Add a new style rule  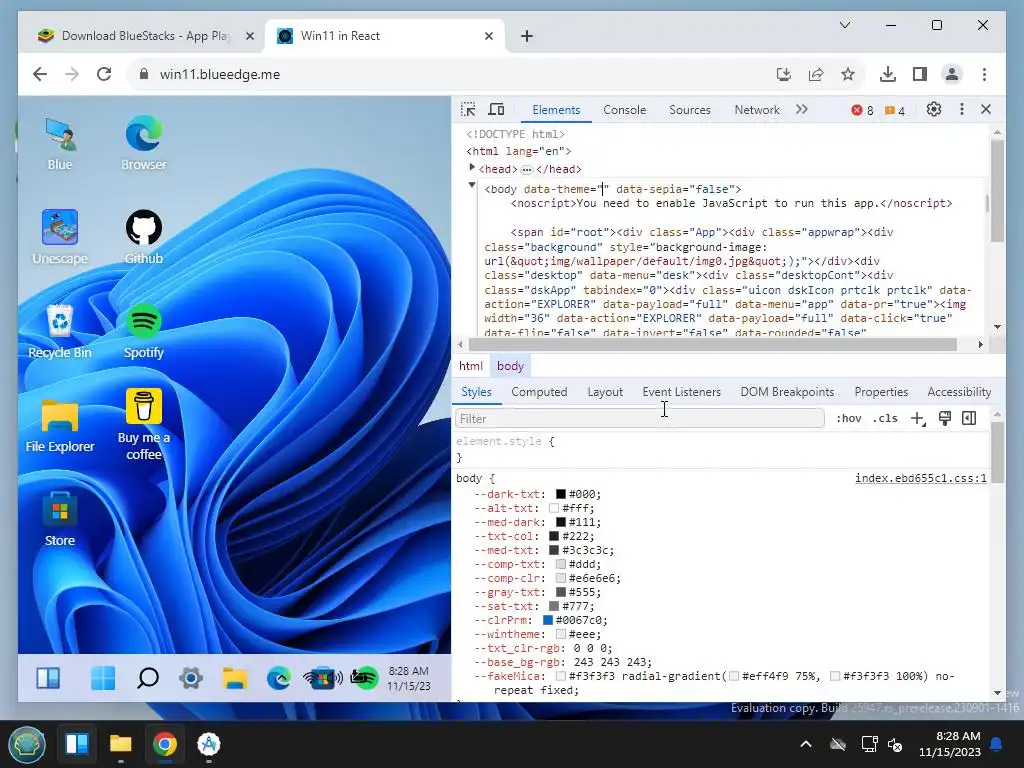click(918, 419)
